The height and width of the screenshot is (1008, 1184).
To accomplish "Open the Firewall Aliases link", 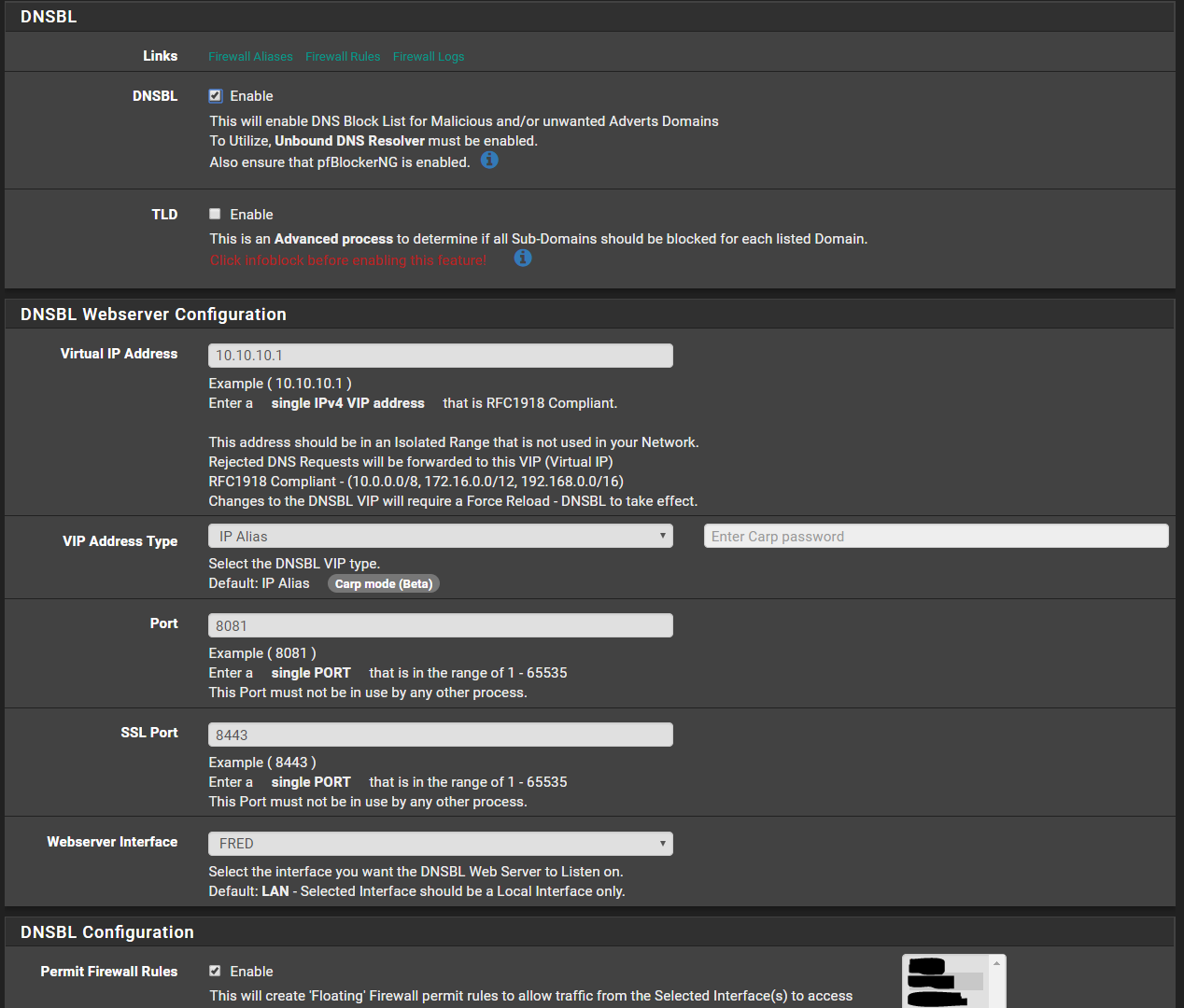I will [250, 57].
